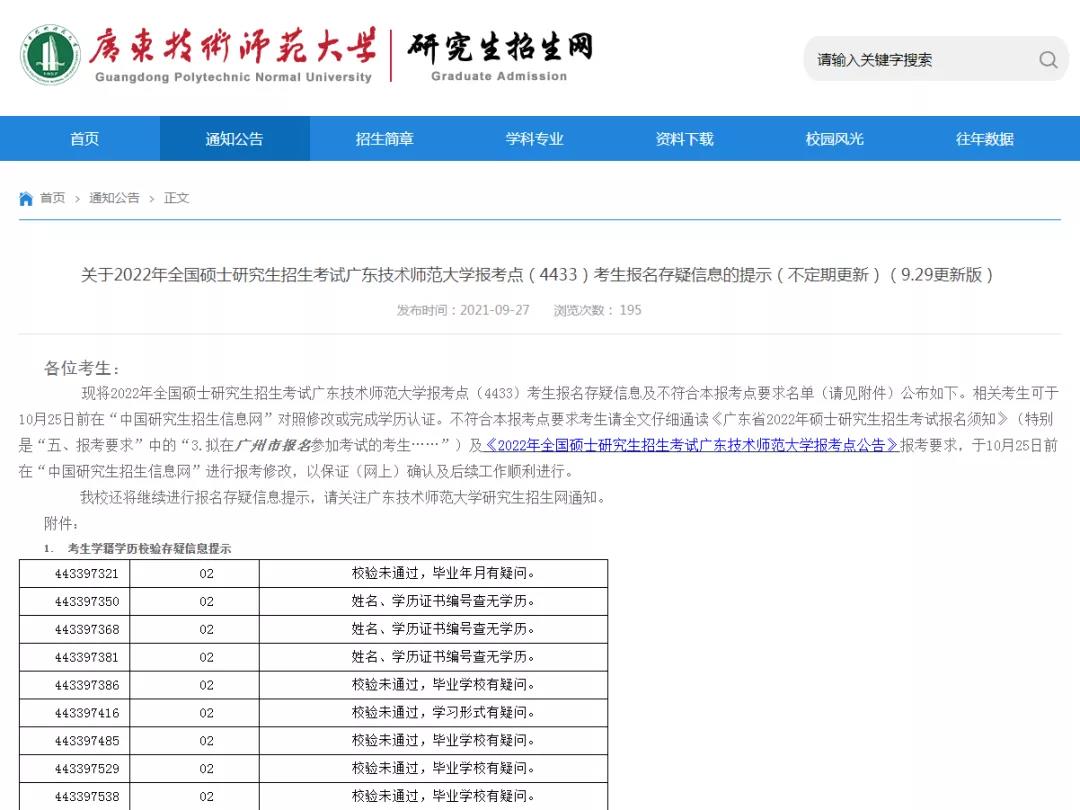Click 毕业年月有疑问 in row 443397321
Image resolution: width=1080 pixels, height=810 pixels.
479,573
